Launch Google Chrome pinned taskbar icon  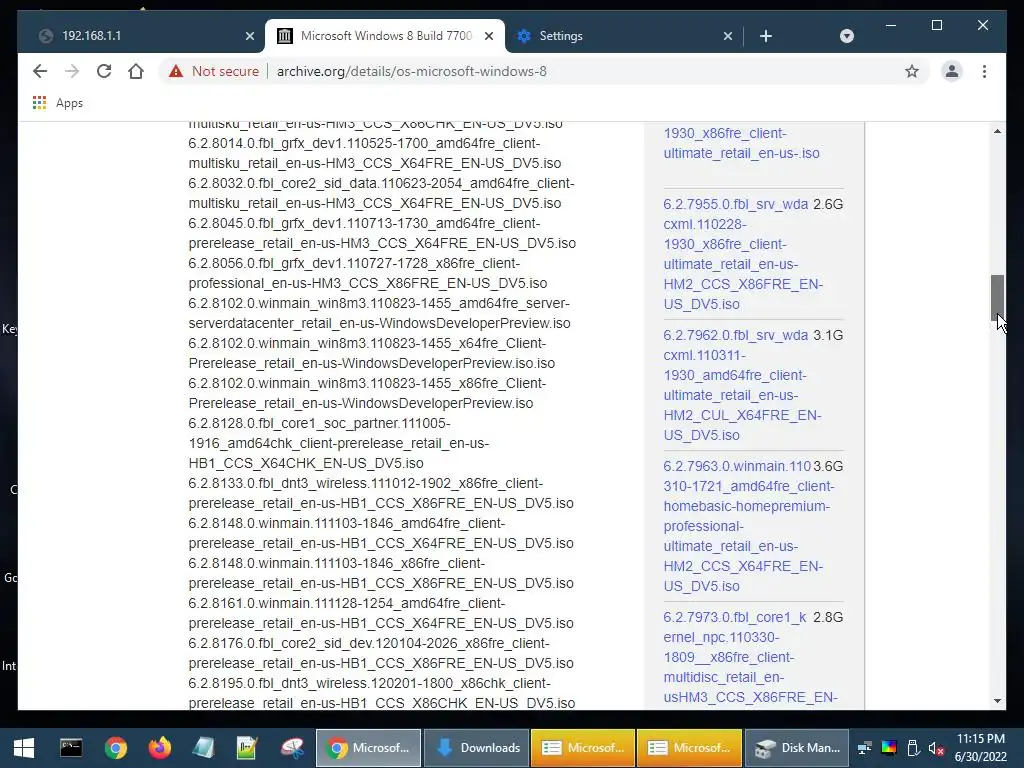coord(116,748)
